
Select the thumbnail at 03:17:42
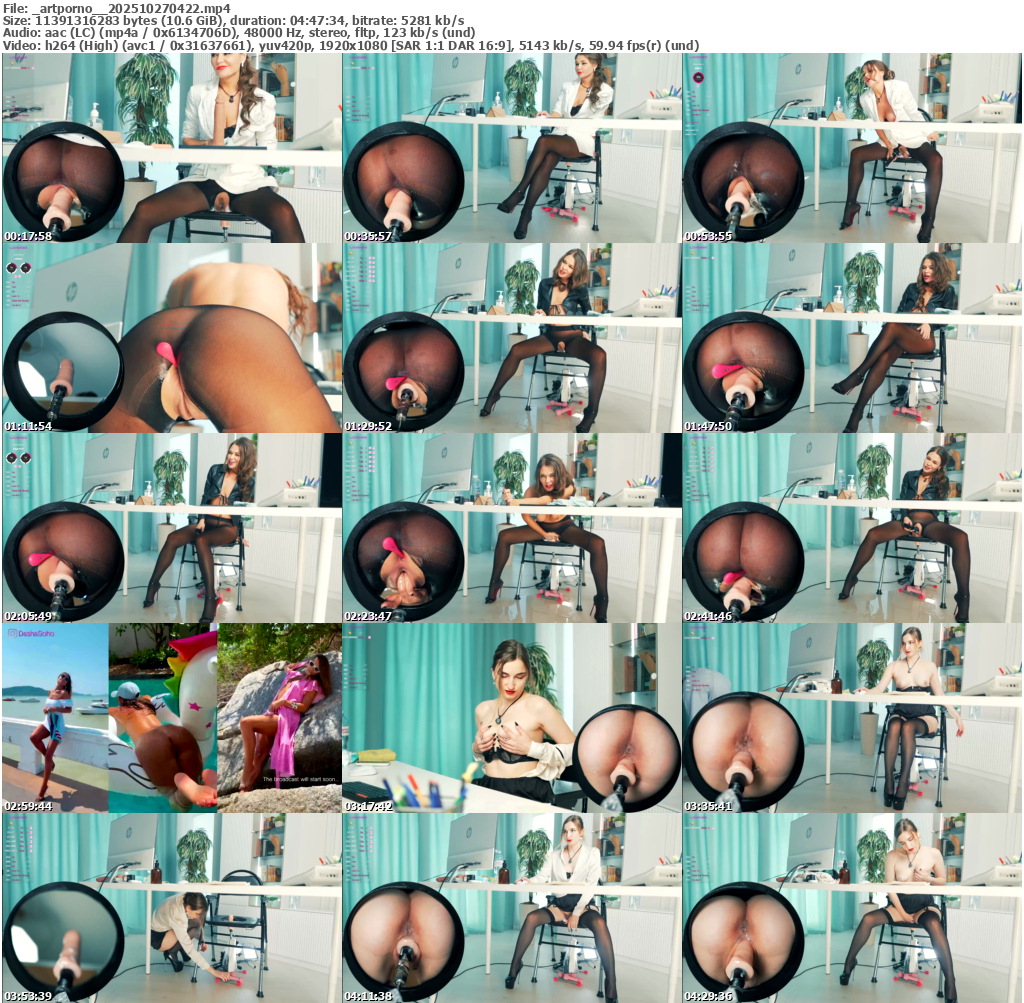click(x=512, y=718)
